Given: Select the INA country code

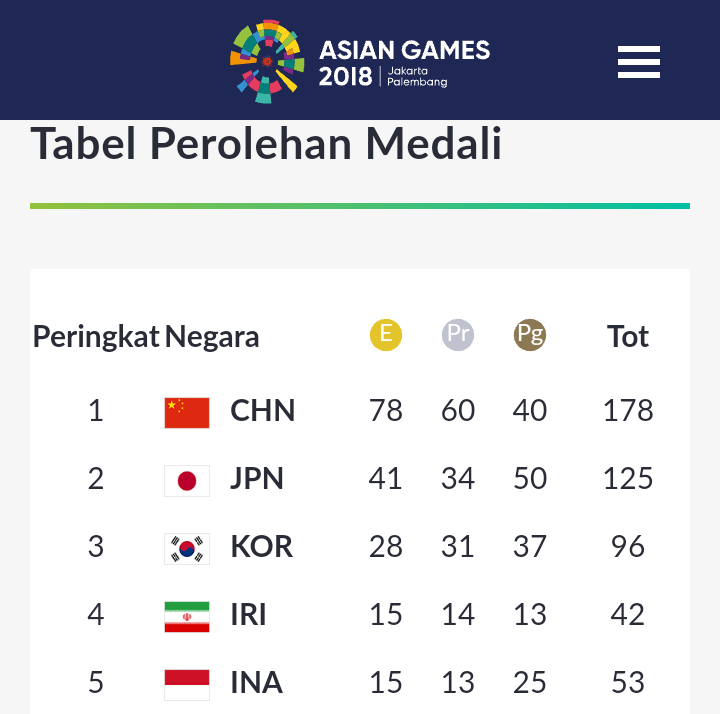Looking at the screenshot, I should pos(257,682).
